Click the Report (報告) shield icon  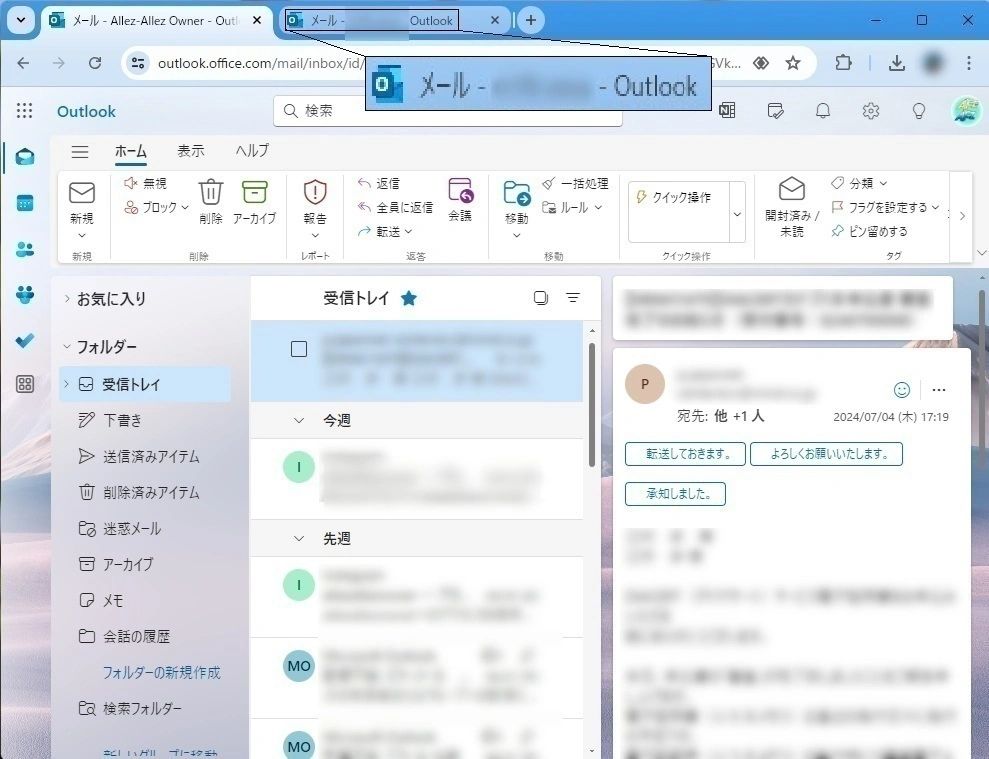point(315,193)
